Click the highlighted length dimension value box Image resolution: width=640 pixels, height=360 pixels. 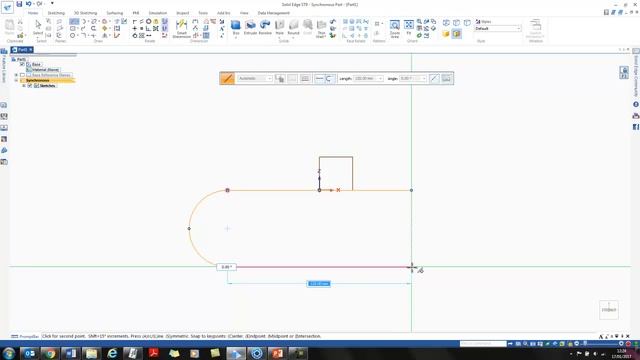pos(318,284)
